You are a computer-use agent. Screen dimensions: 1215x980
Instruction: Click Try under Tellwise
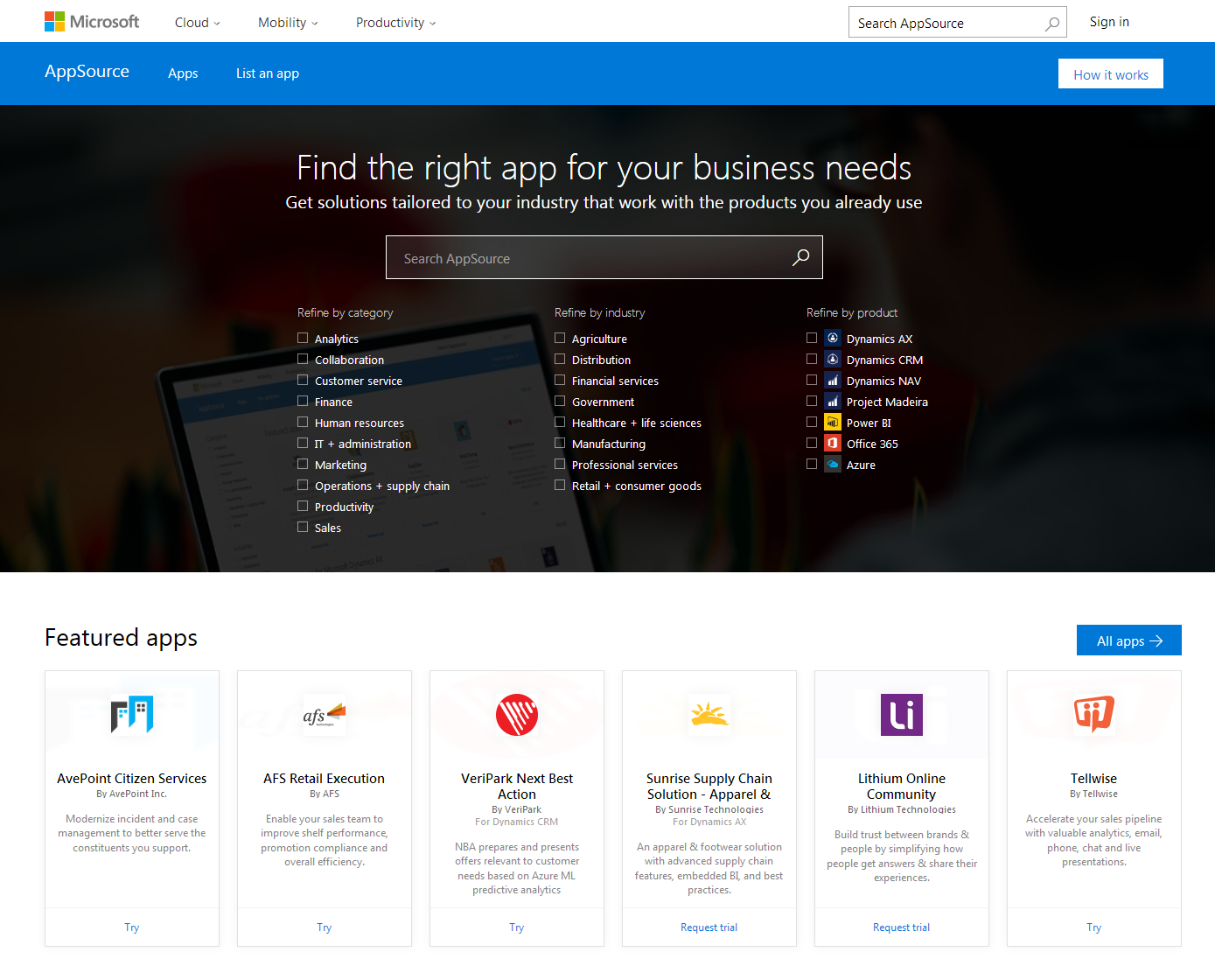[1094, 927]
